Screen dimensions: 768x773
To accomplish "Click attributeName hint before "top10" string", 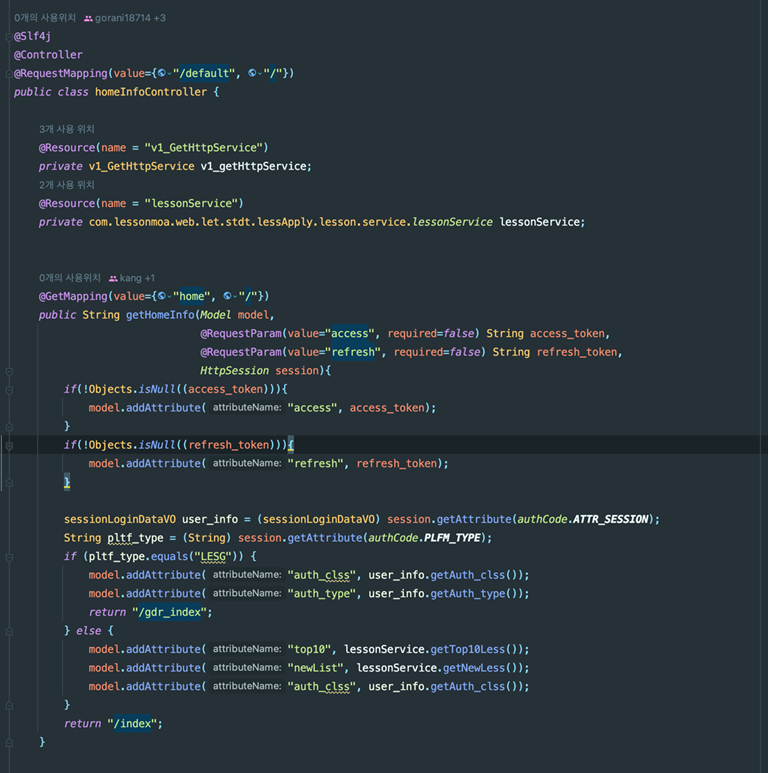I will 247,649.
